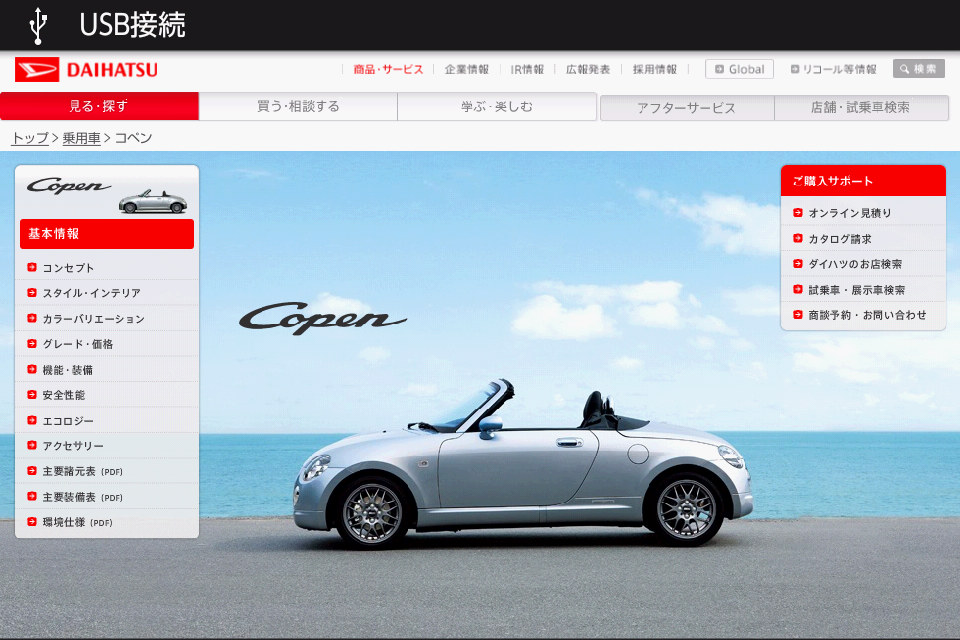Click arrow icon beside アクセサリー
Image resolution: width=960 pixels, height=640 pixels.
[32, 445]
